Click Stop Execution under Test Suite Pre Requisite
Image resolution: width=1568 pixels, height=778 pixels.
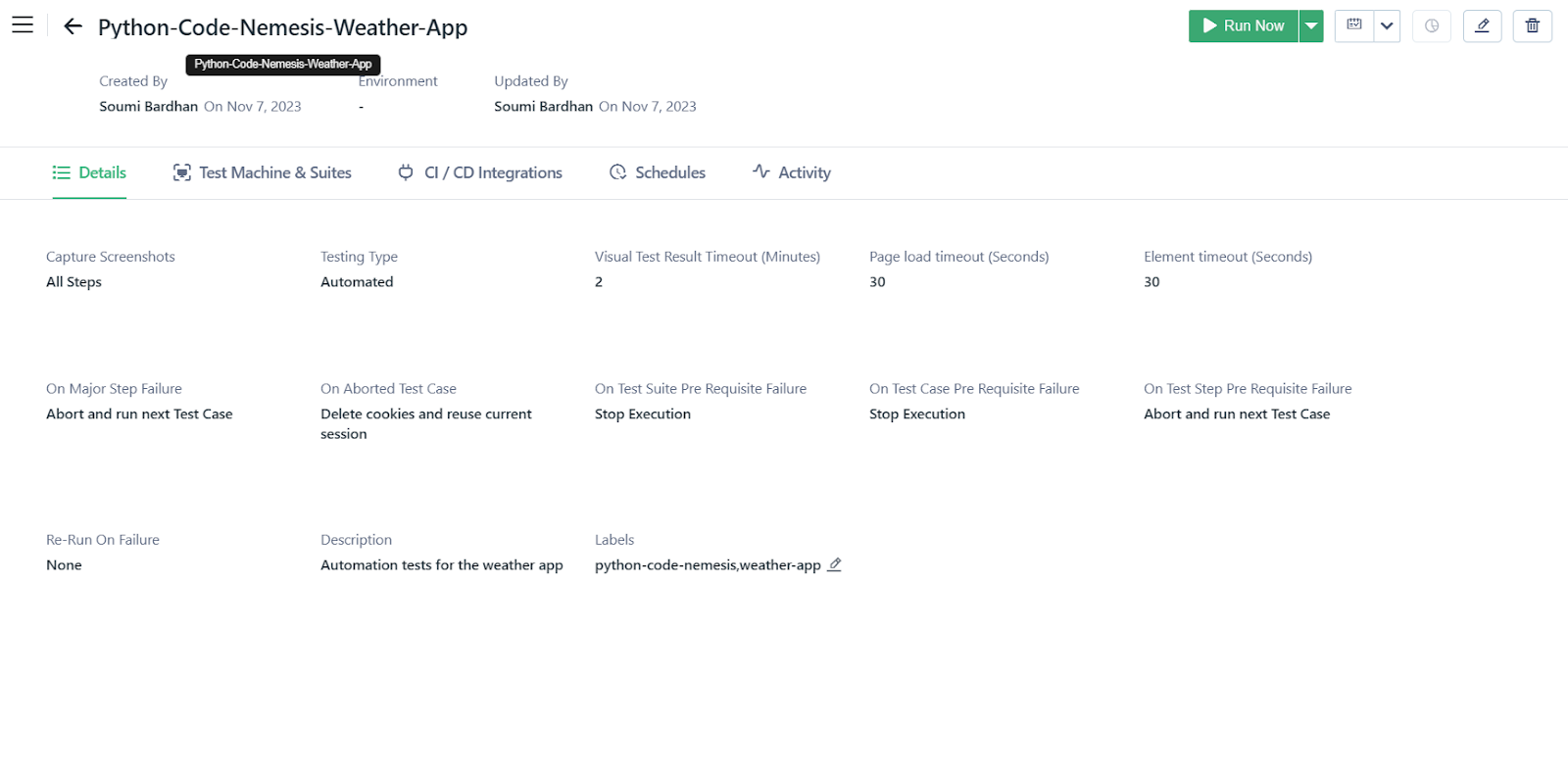[x=643, y=414]
